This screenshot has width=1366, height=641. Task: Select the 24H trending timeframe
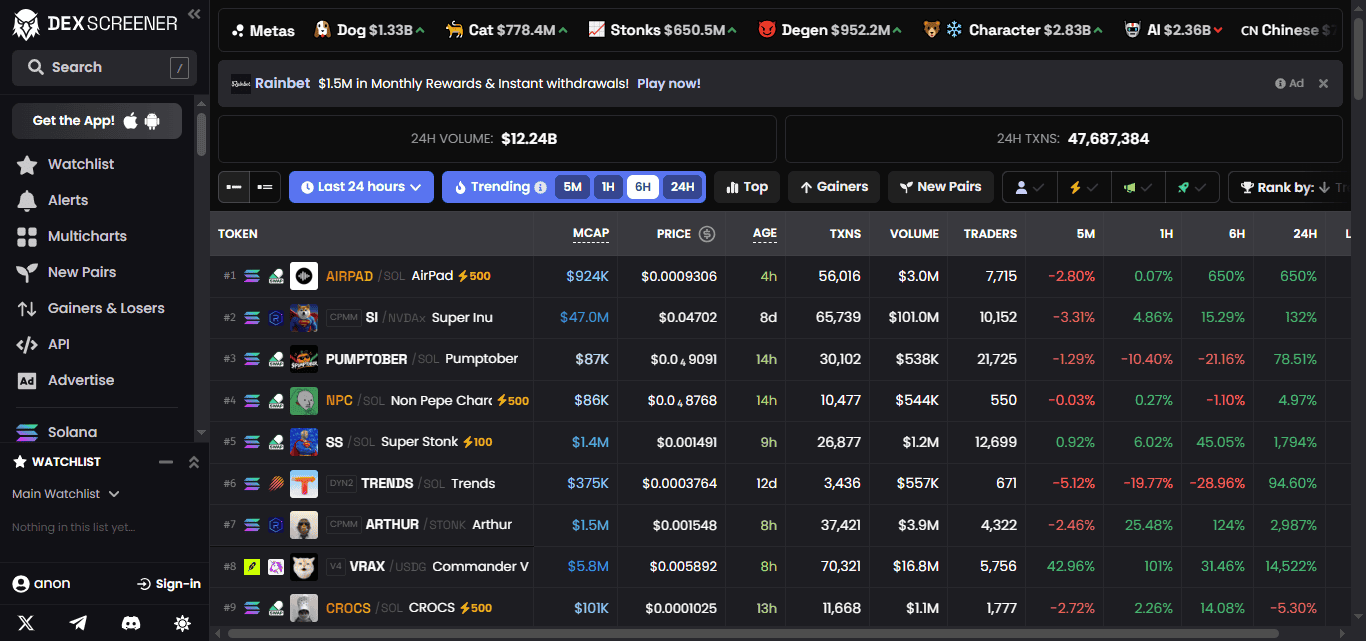coord(682,187)
